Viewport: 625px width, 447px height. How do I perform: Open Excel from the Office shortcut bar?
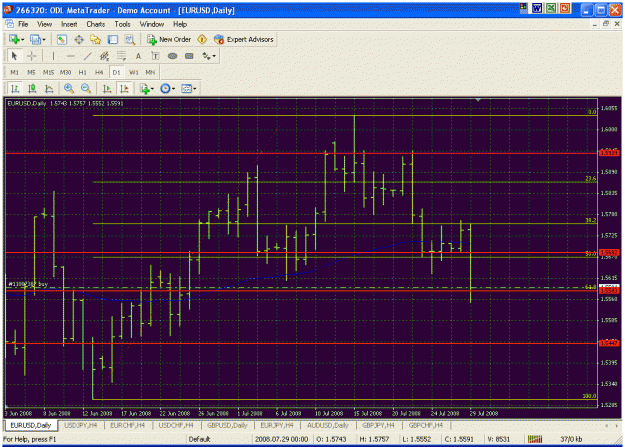point(551,8)
